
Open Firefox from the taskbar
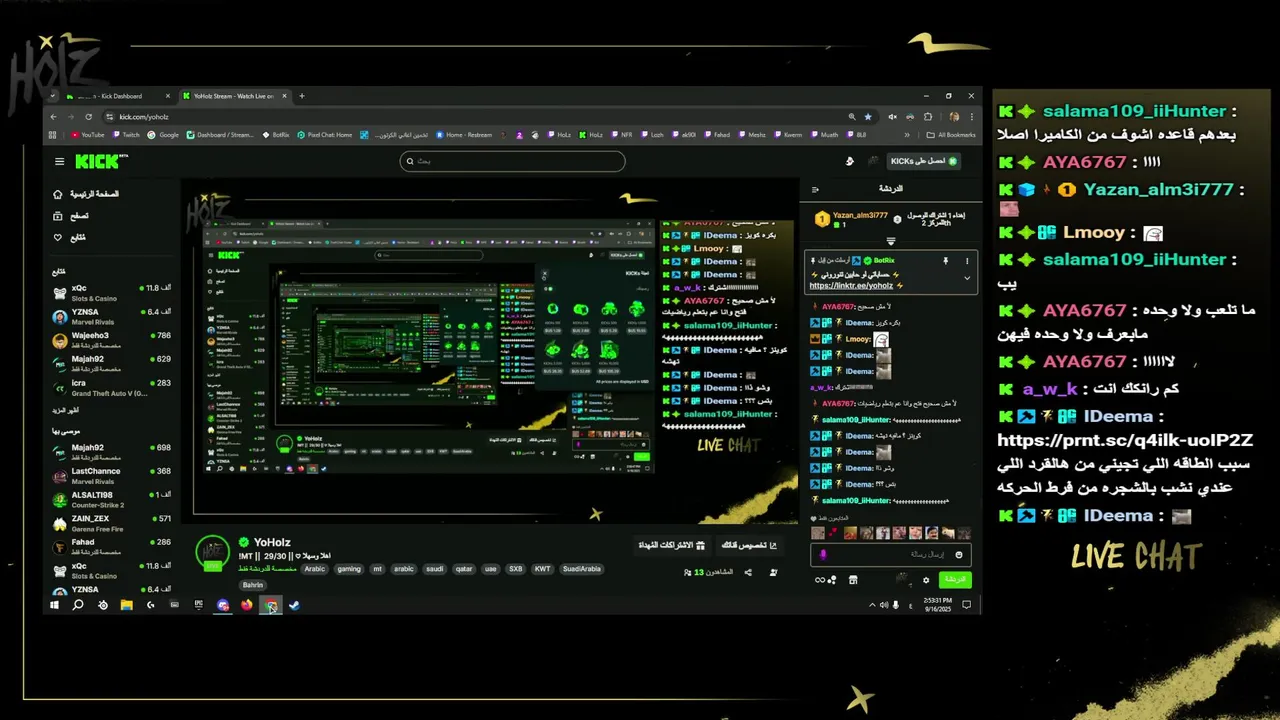(x=247, y=605)
